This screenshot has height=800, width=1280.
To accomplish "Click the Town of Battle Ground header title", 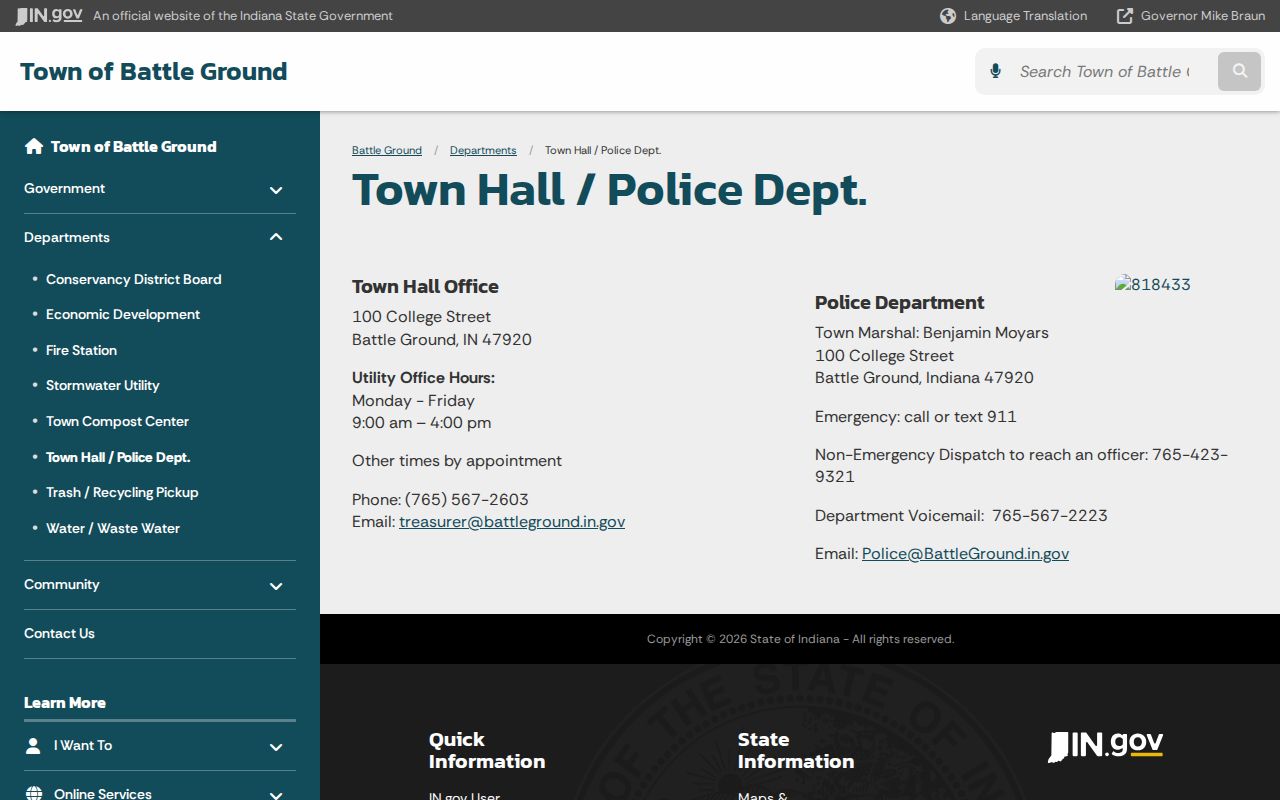I will tap(154, 71).
